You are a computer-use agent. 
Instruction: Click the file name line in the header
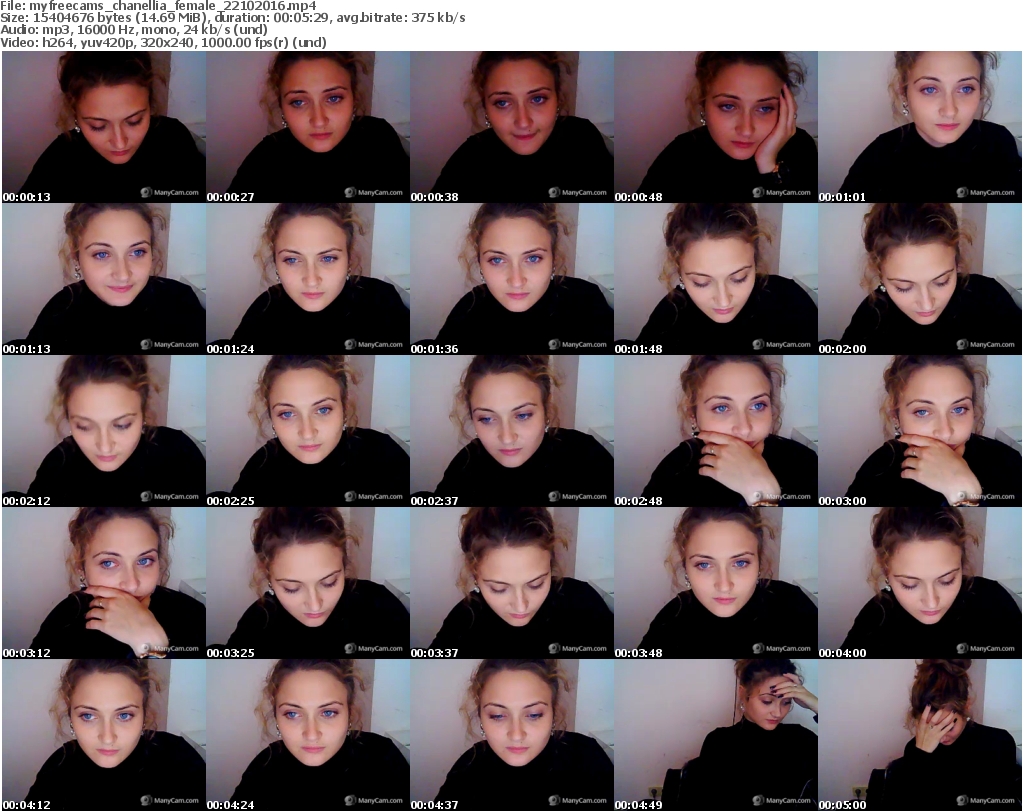pyautogui.click(x=158, y=6)
